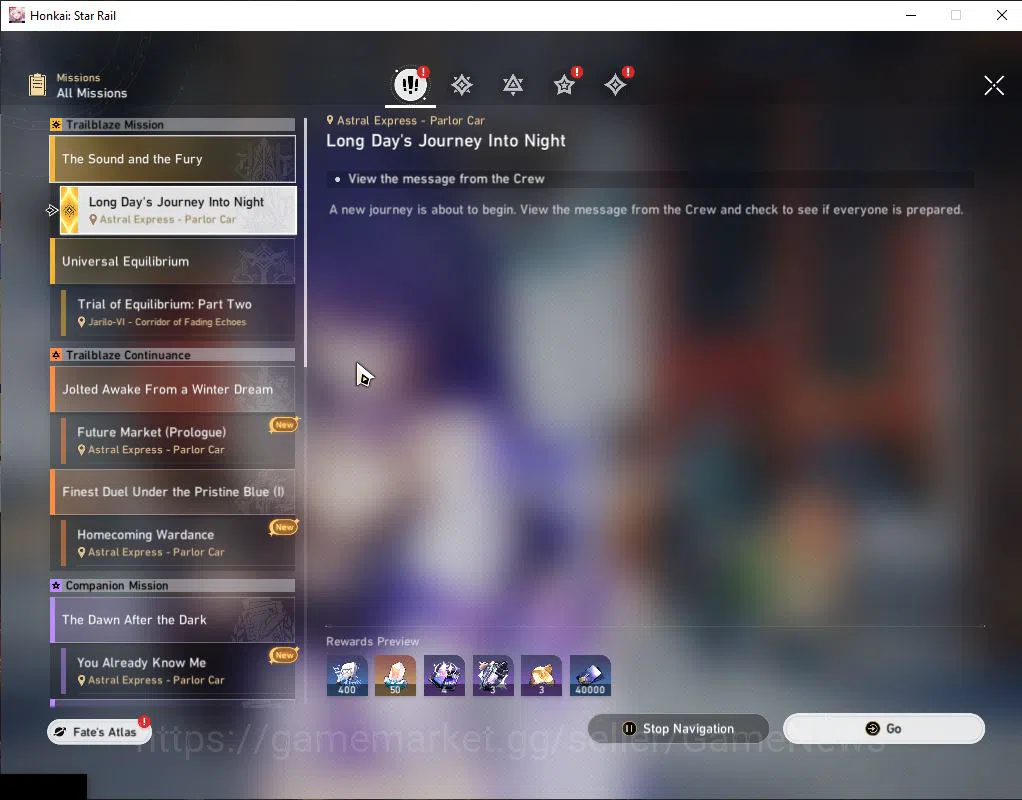
Task: Switch to the Trailblaze Continuance filter icon
Action: (513, 85)
